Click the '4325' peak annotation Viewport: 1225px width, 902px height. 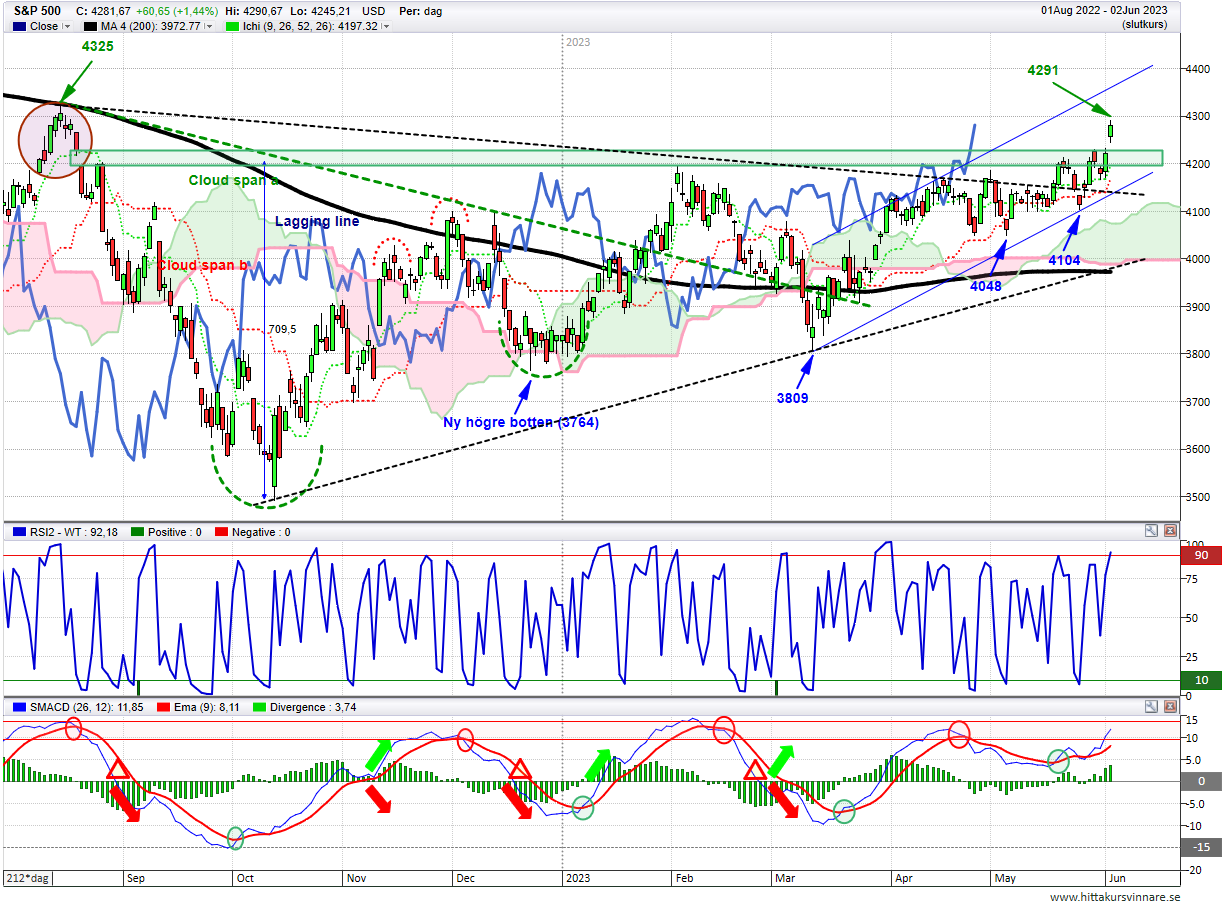pyautogui.click(x=97, y=47)
